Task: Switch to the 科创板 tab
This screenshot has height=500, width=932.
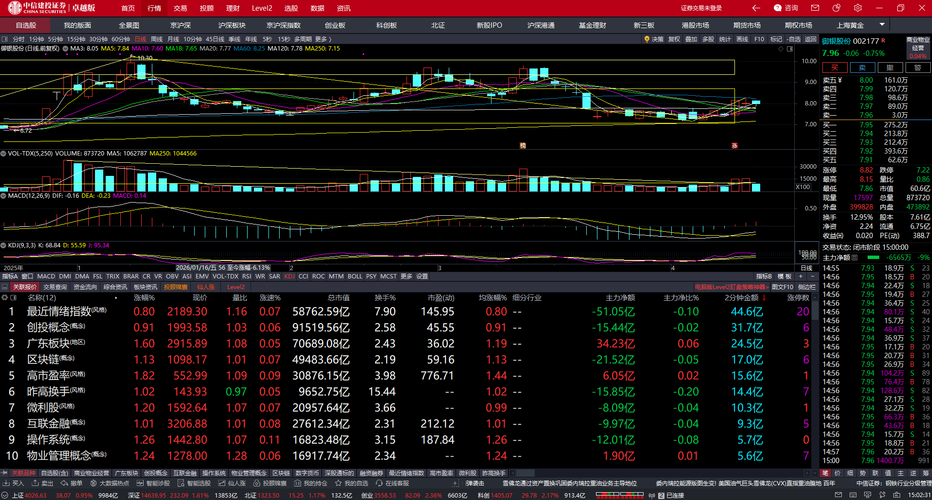Action: (x=386, y=25)
